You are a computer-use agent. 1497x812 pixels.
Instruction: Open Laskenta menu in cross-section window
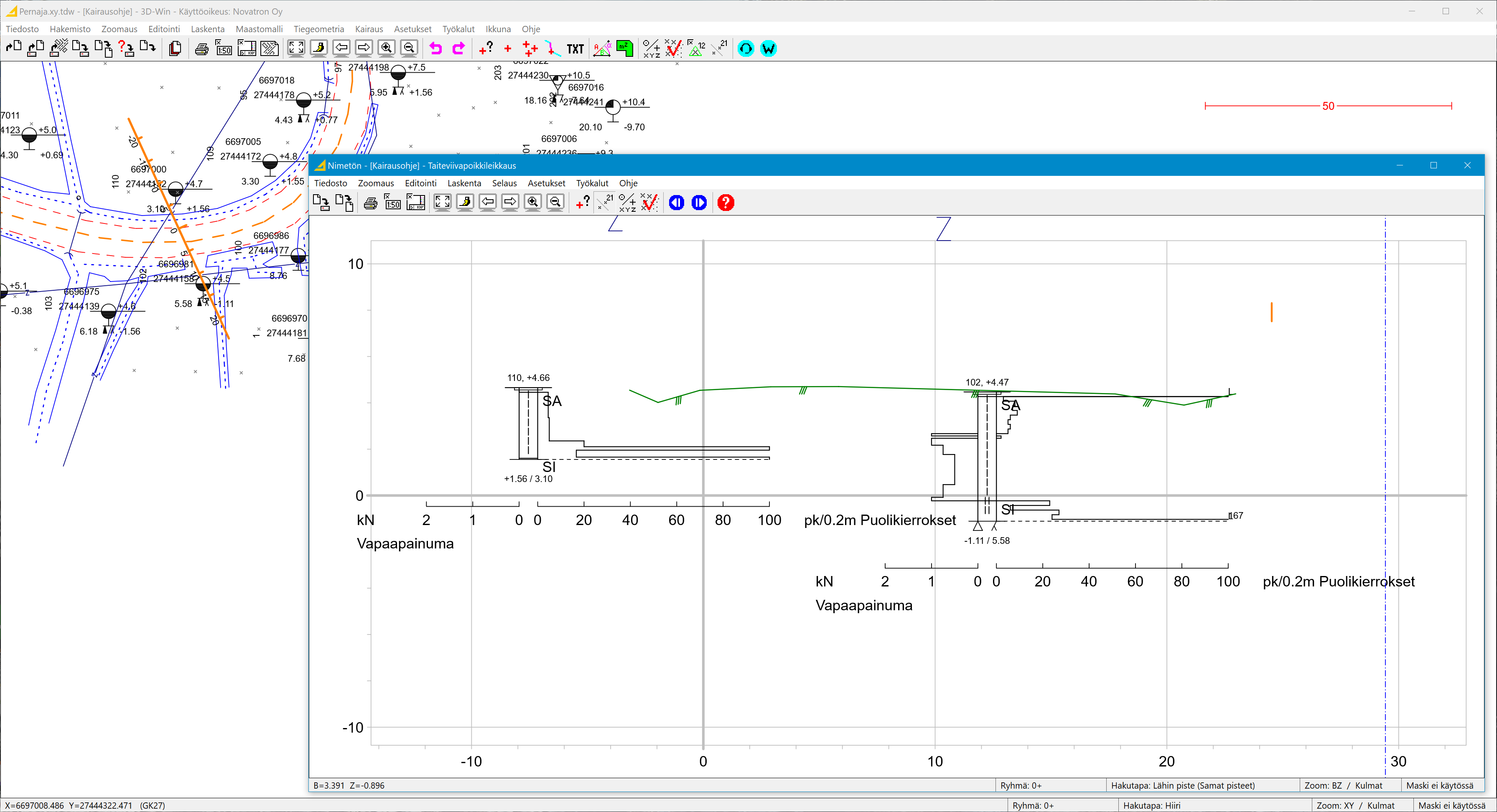[464, 183]
